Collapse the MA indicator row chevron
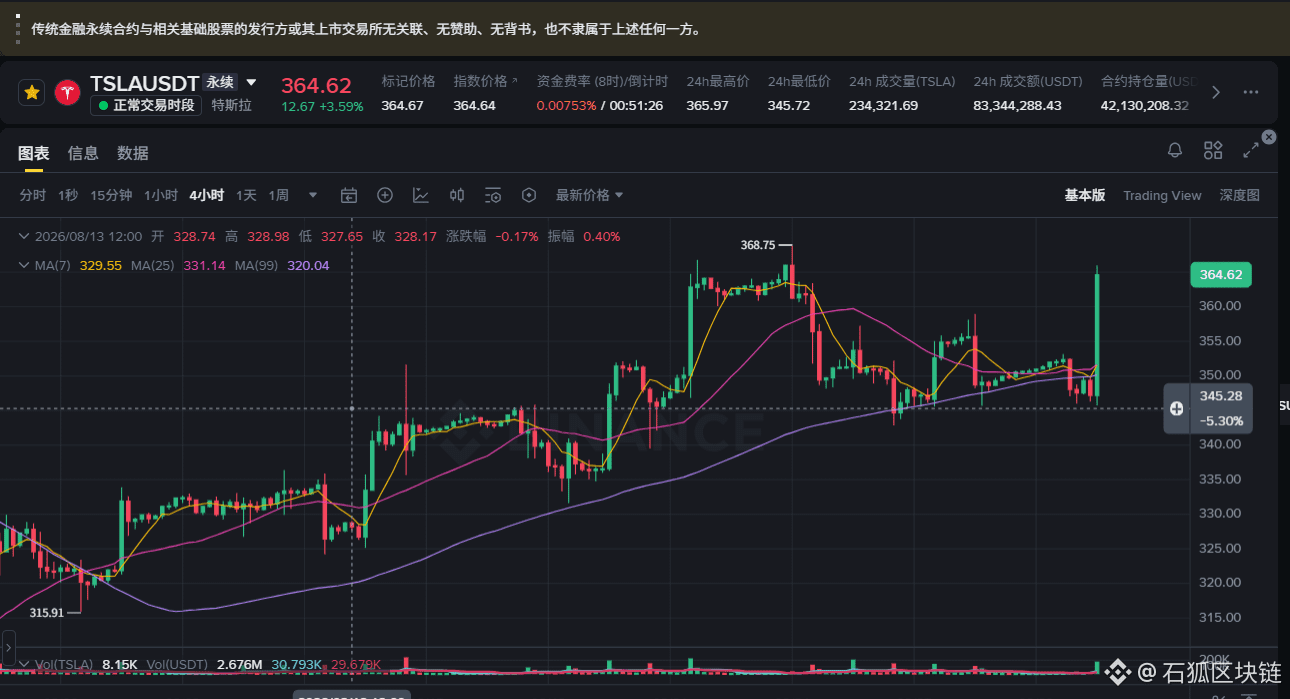Screen dimensions: 1290x699 click(24, 266)
